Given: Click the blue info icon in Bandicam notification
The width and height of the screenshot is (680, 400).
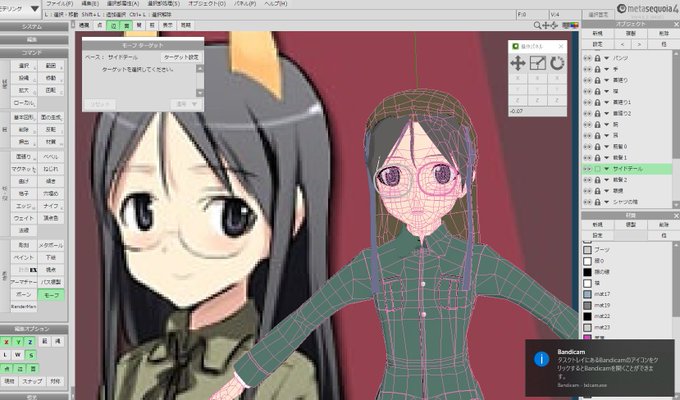Looking at the screenshot, I should pyautogui.click(x=541, y=359).
